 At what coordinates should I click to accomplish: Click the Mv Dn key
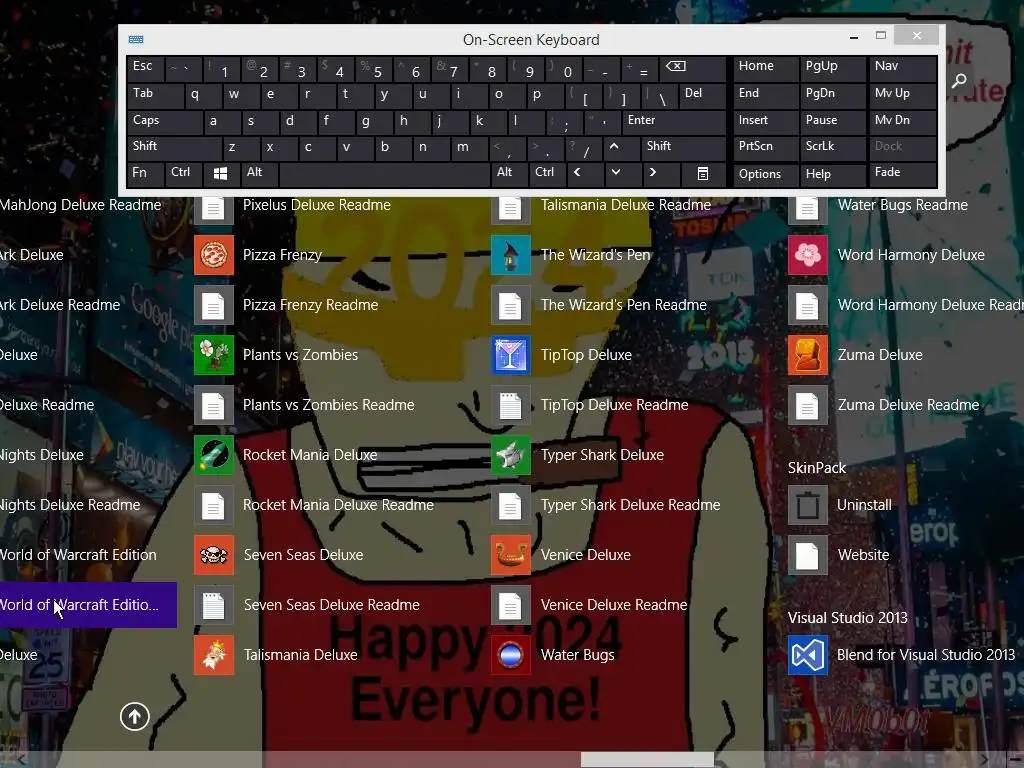[x=903, y=121]
